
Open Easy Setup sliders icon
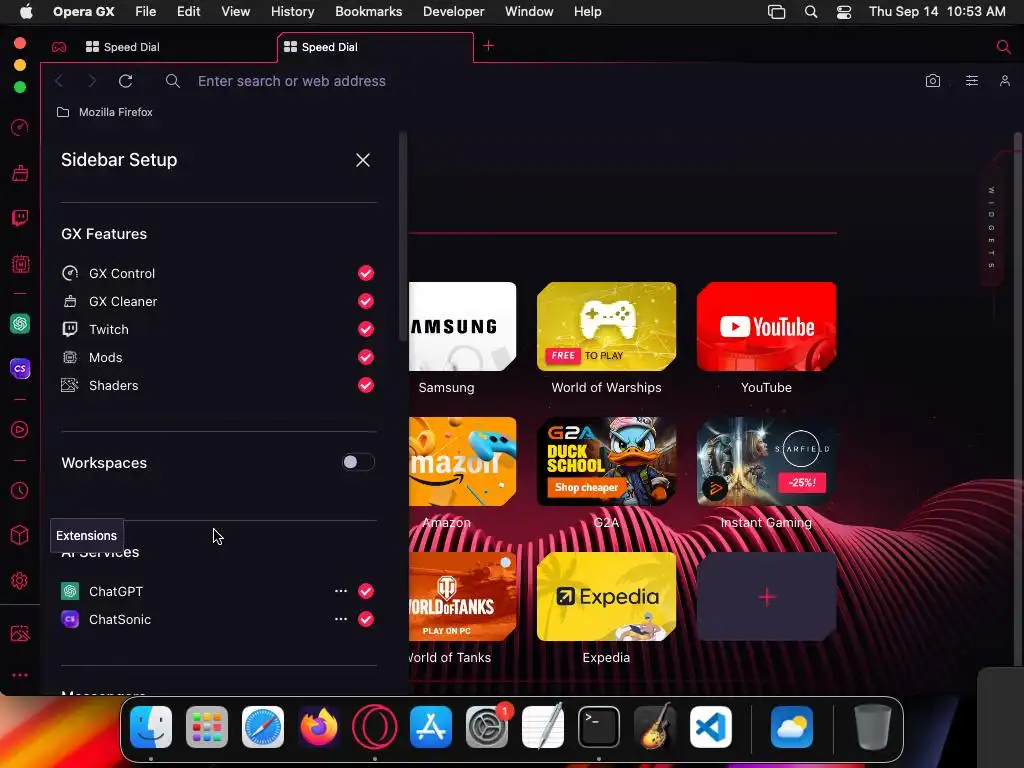972,81
